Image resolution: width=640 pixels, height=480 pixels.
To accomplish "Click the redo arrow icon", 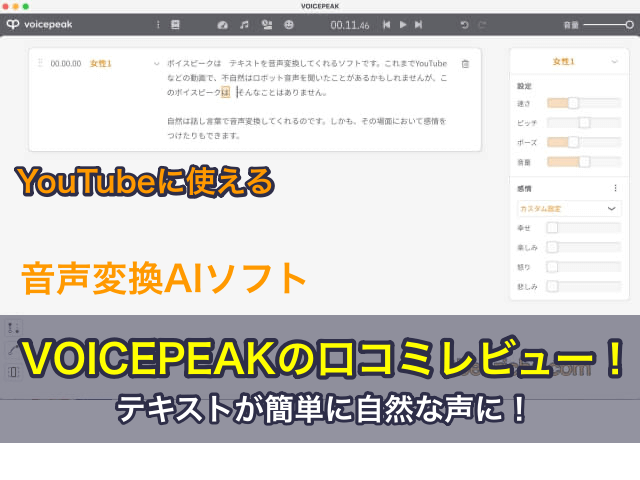I will (482, 25).
